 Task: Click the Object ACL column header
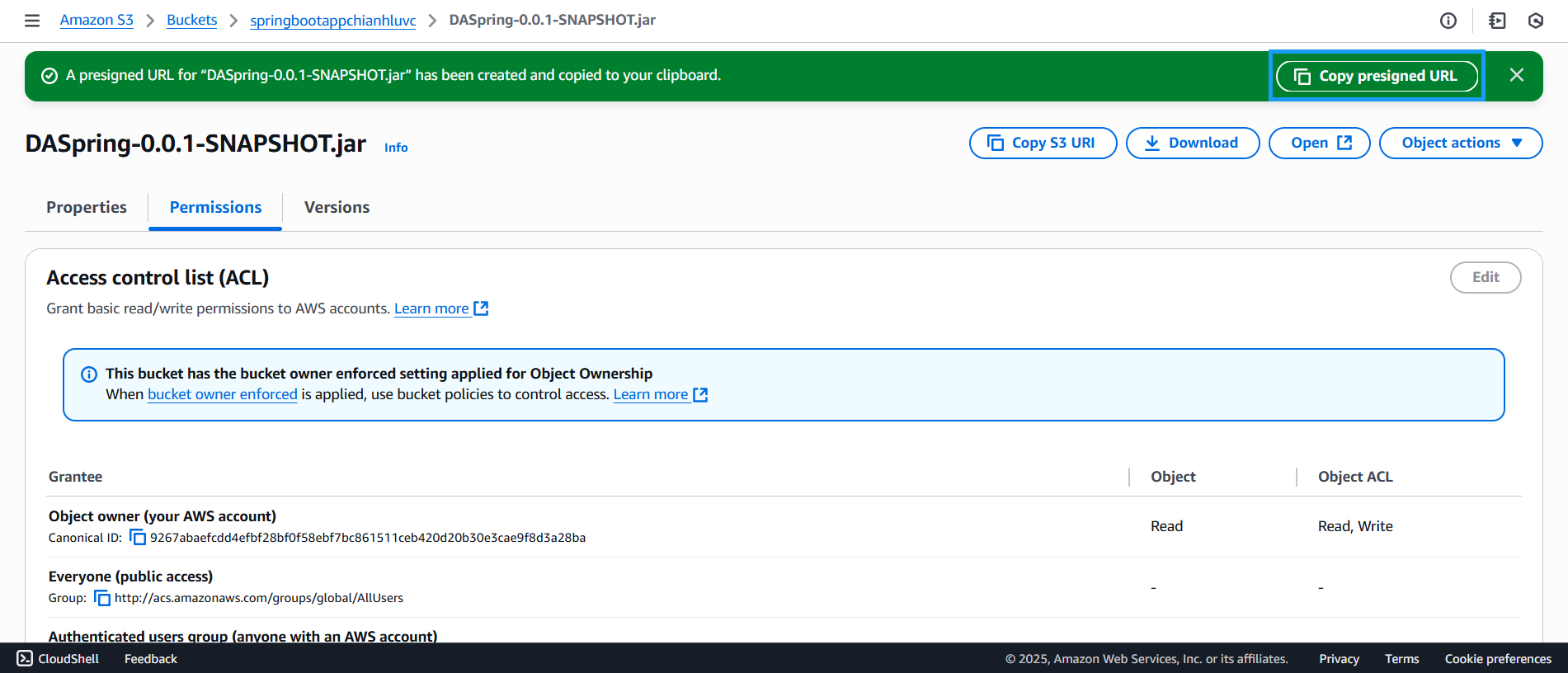coord(1355,477)
